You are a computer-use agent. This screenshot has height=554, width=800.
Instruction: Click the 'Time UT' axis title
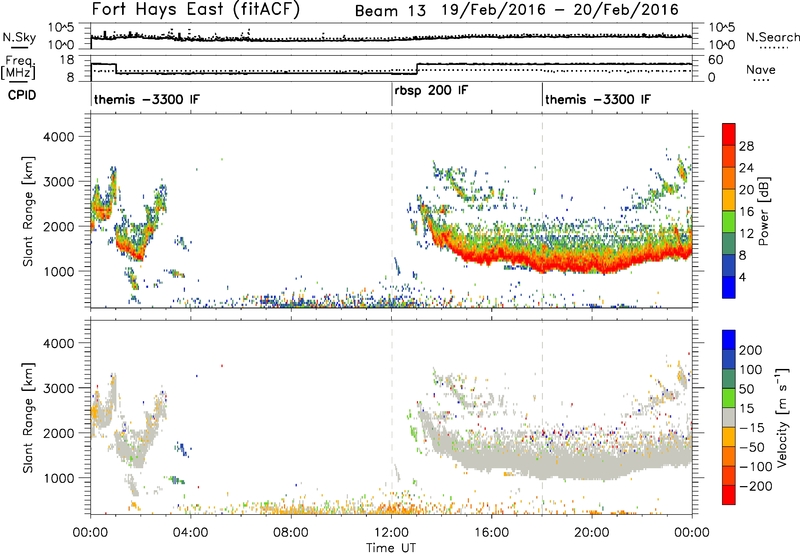391,548
